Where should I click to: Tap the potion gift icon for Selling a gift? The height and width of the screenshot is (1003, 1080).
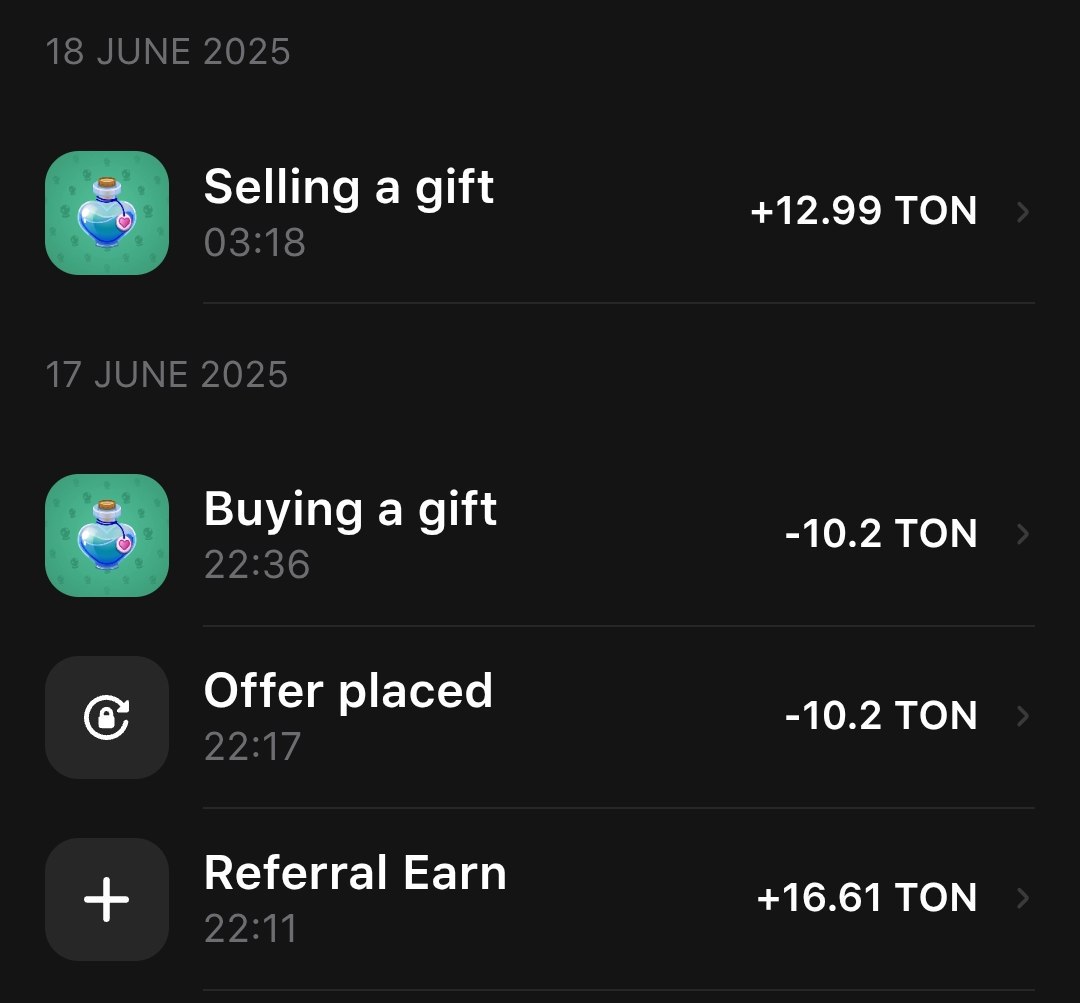[107, 213]
